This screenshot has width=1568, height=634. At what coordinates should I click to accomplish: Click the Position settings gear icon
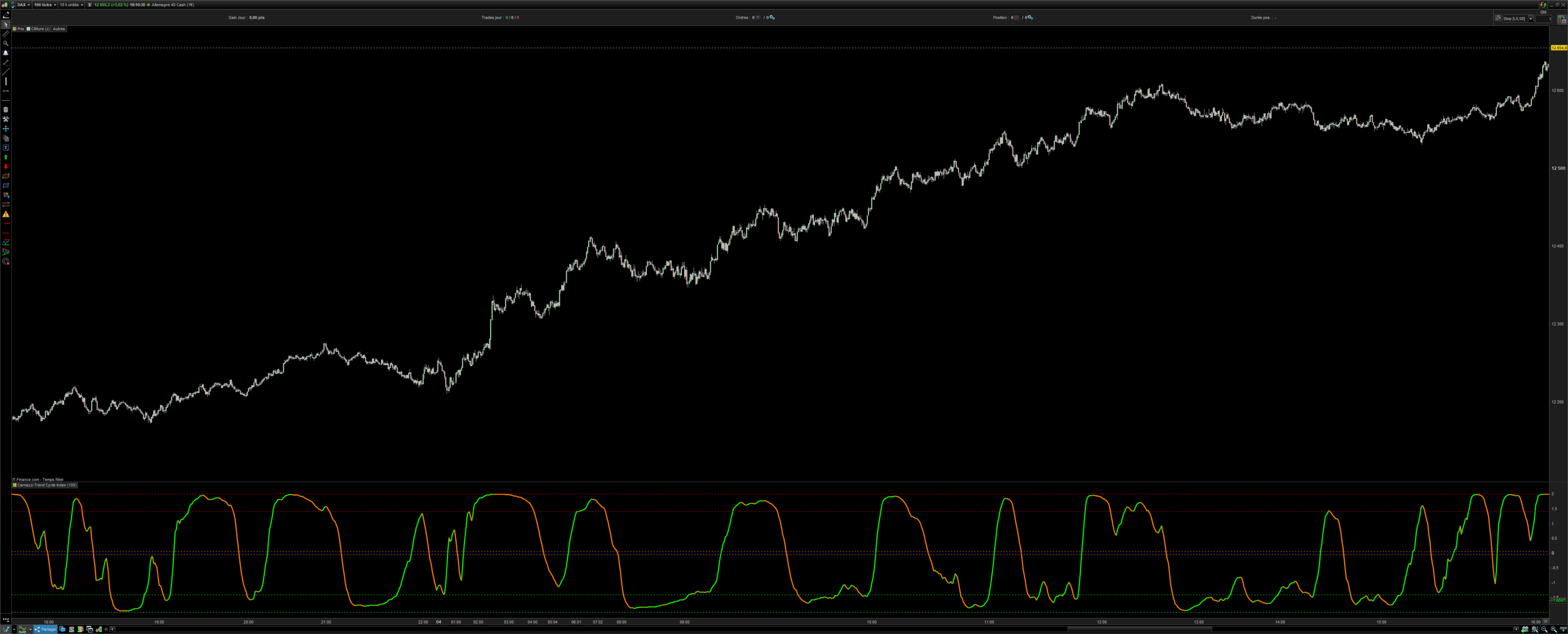[x=1030, y=18]
